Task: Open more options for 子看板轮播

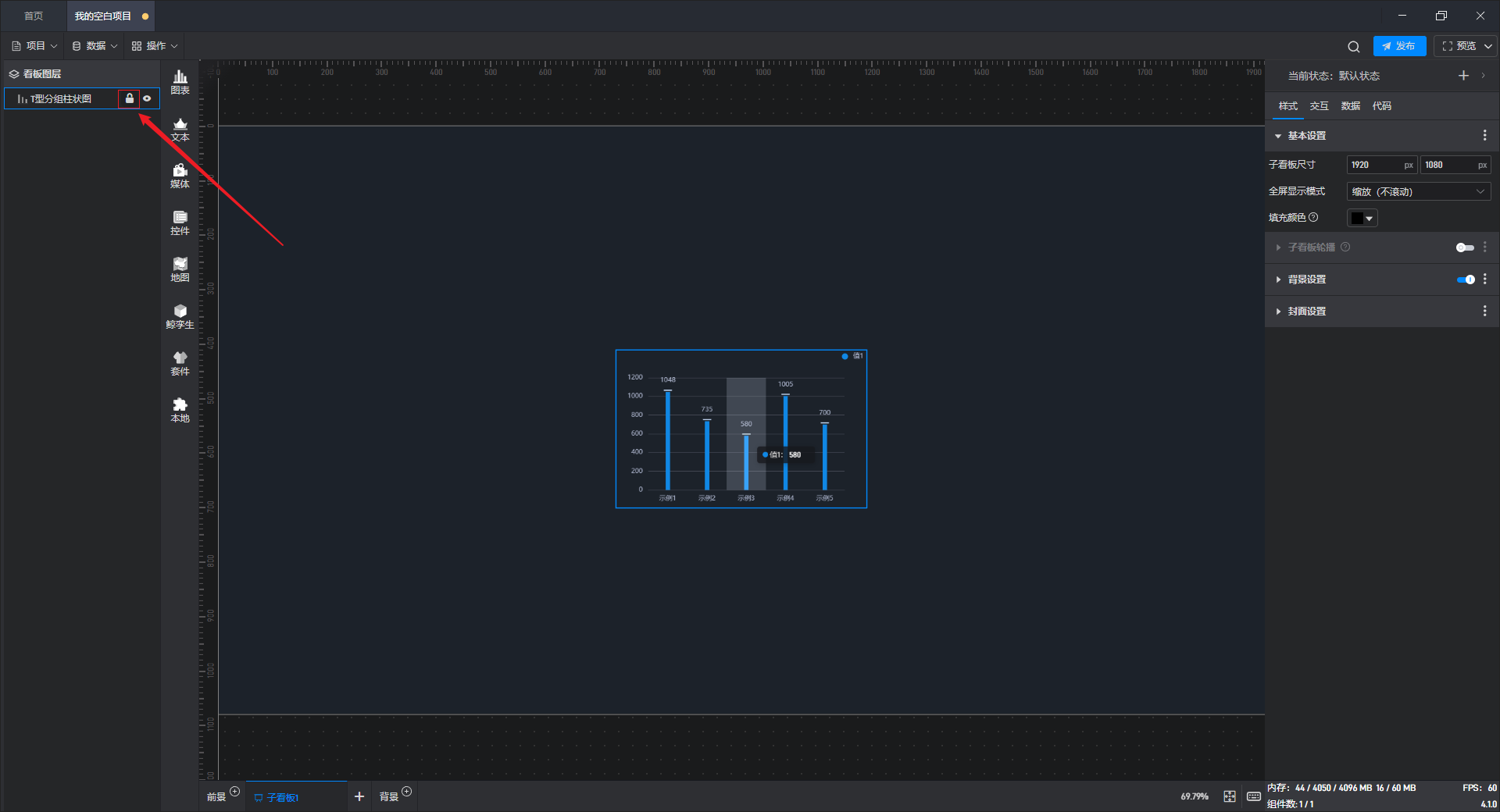Action: pyautogui.click(x=1484, y=247)
